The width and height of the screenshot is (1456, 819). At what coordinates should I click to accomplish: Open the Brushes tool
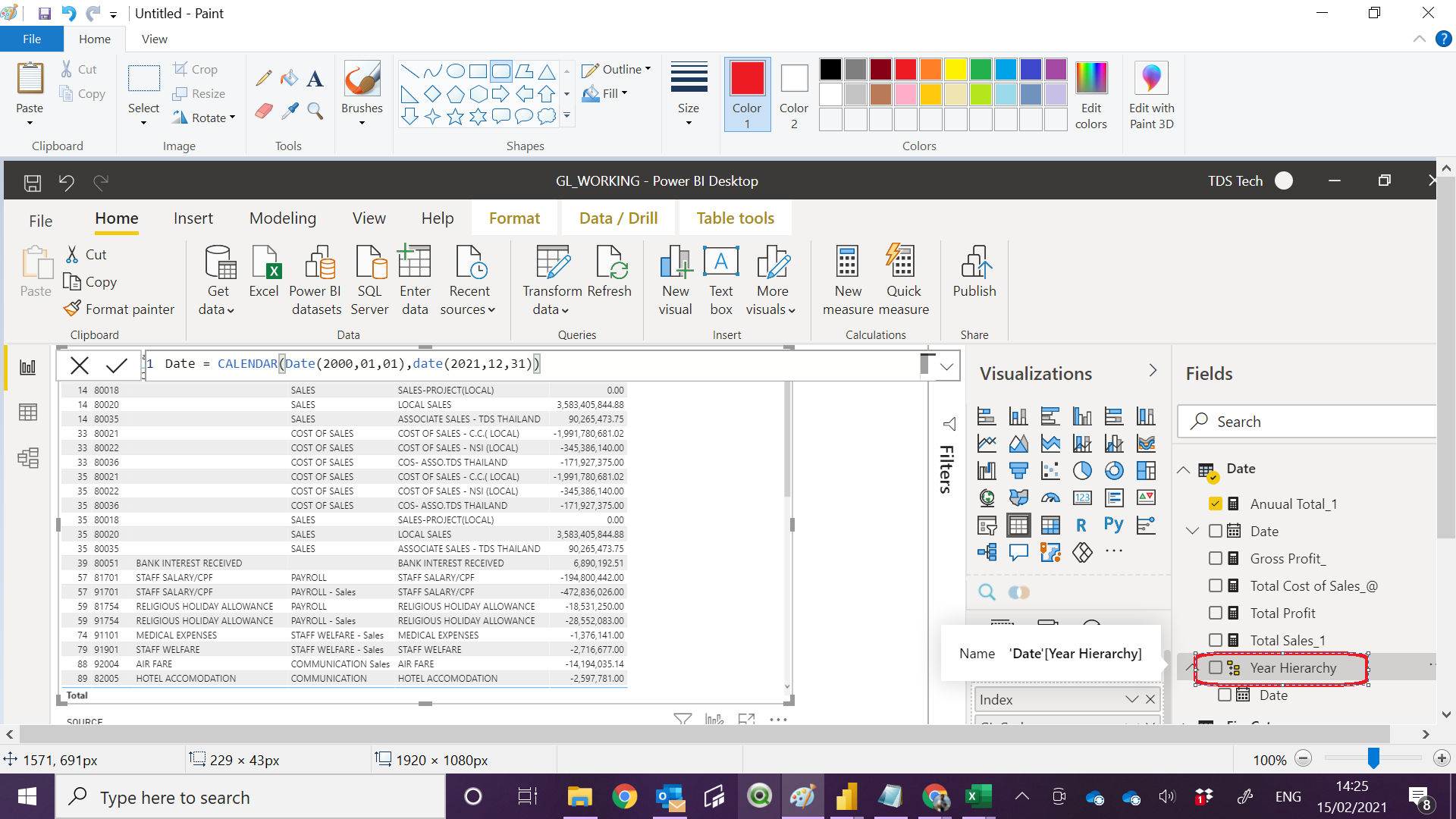[x=362, y=93]
